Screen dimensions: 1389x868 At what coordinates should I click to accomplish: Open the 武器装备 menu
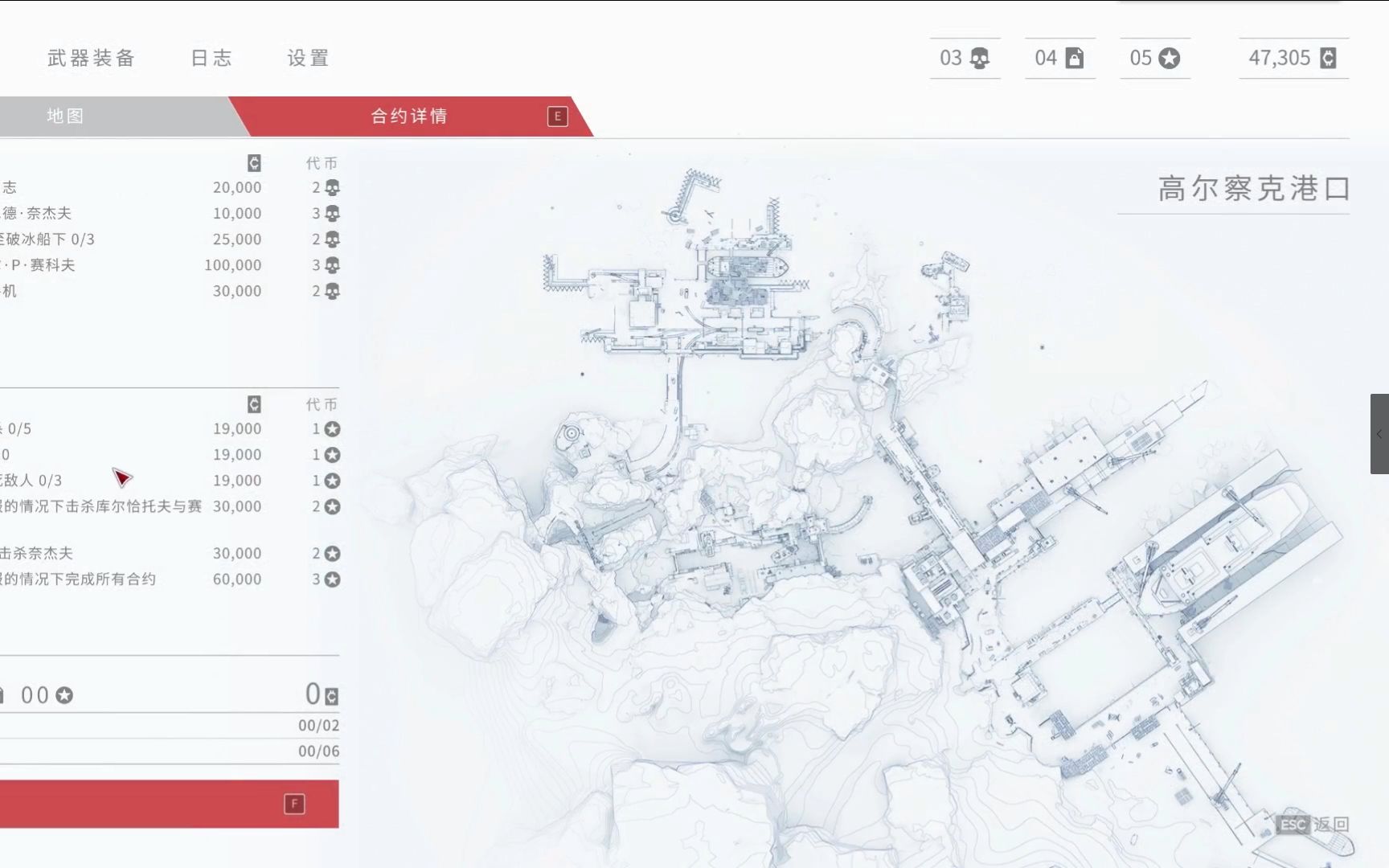click(x=91, y=58)
